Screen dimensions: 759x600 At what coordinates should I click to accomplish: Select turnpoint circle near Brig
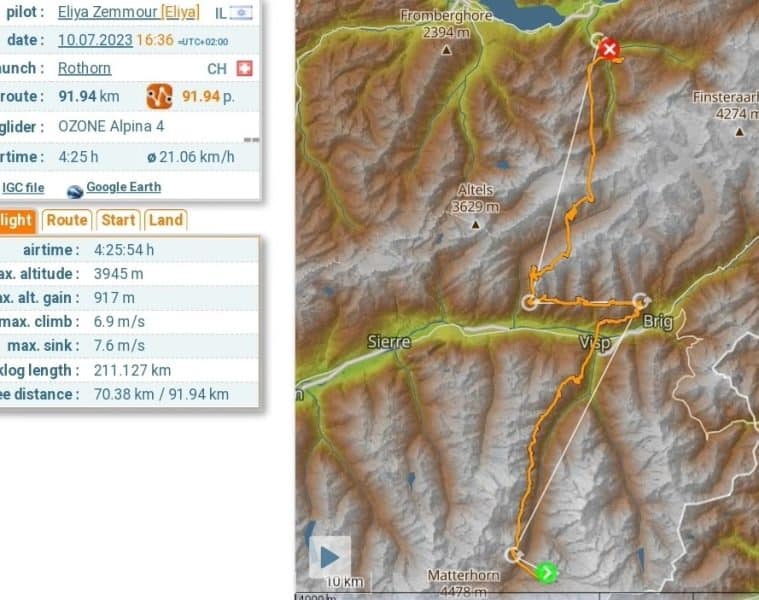click(x=641, y=301)
